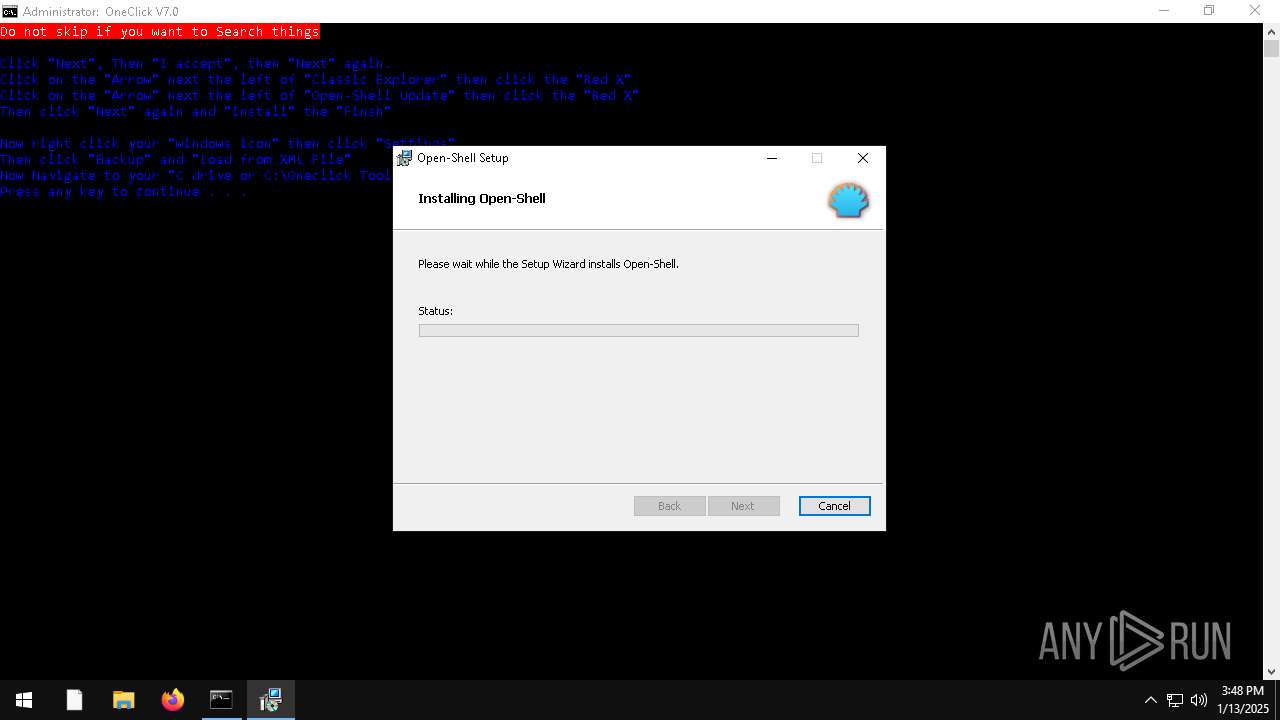Minimize the OneClick V7.0 console window
This screenshot has width=1280, height=720.
[1164, 11]
